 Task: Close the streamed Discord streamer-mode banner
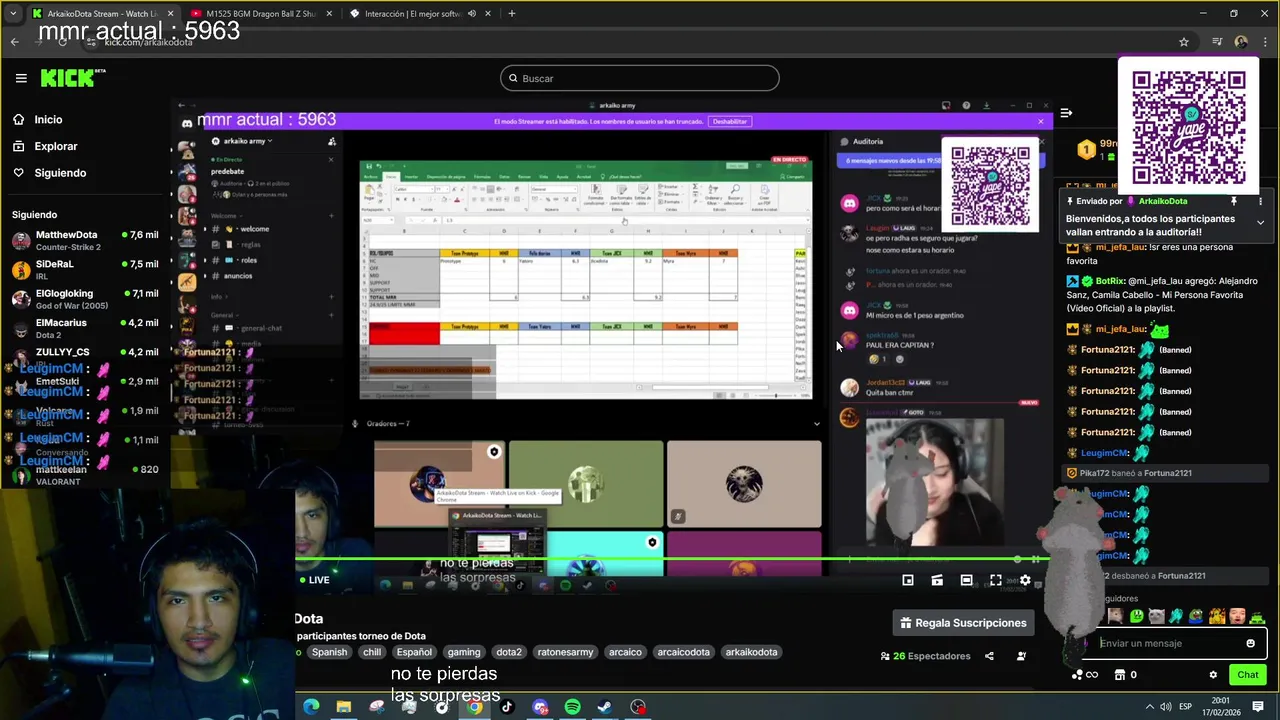click(1040, 121)
